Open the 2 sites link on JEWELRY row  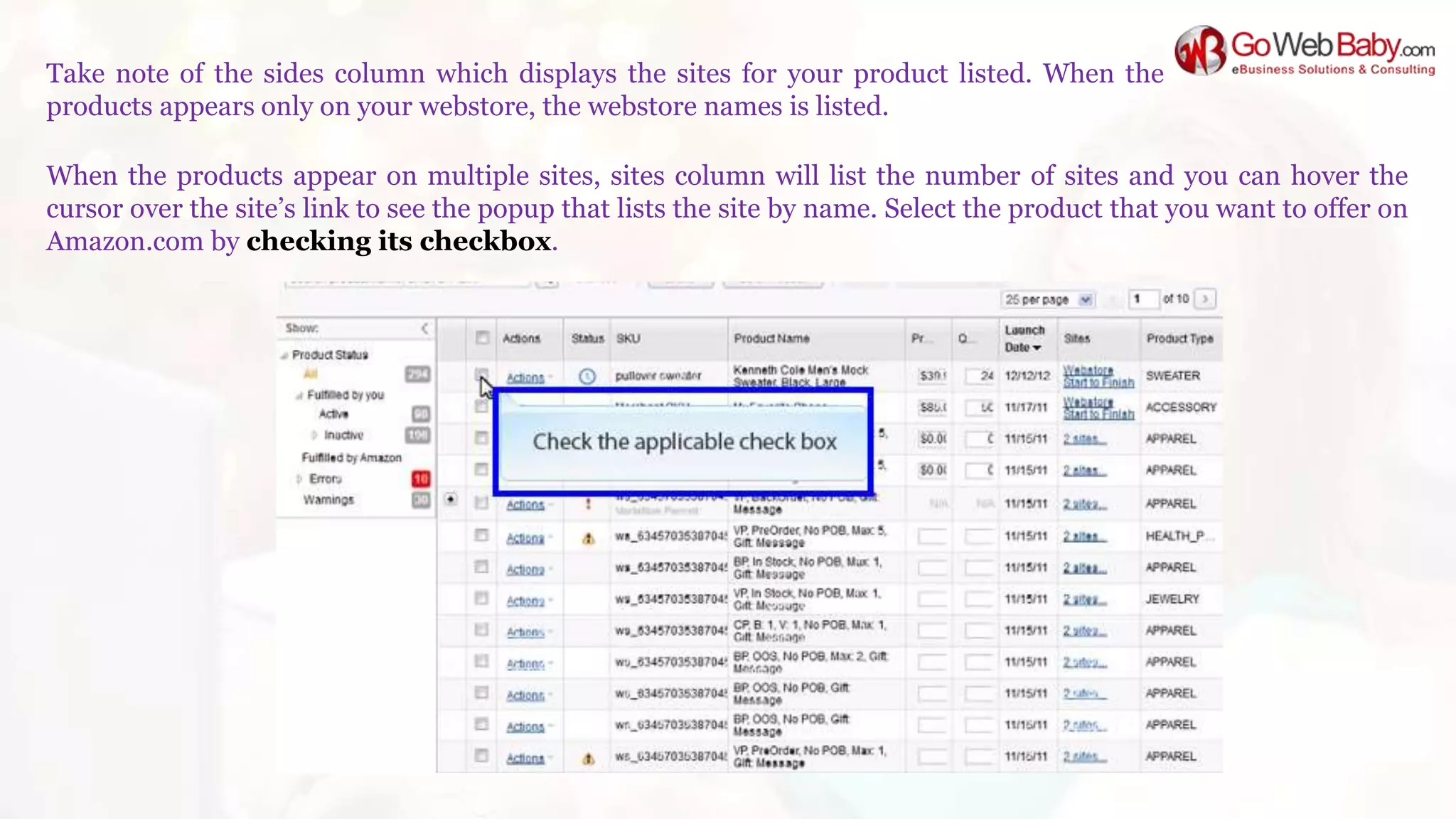1084,599
